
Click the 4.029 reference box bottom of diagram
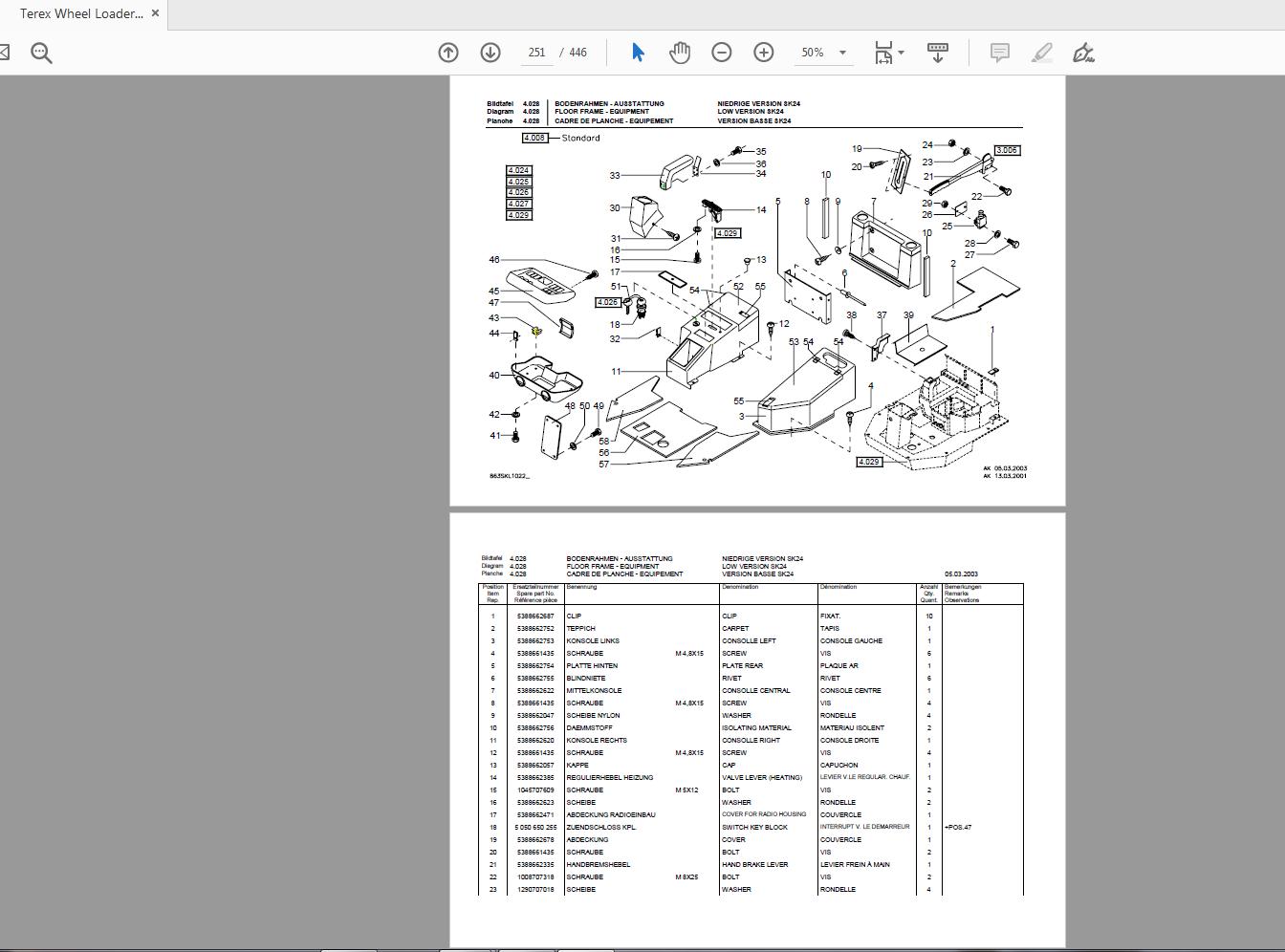pyautogui.click(x=868, y=462)
